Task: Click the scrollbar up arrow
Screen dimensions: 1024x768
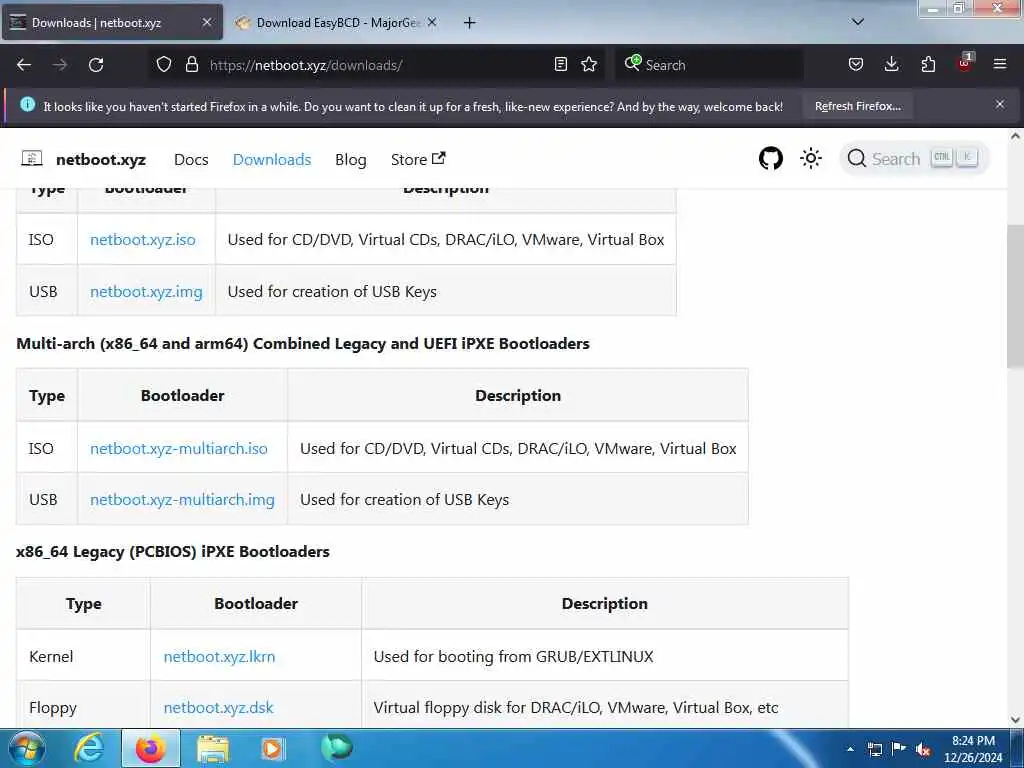Action: click(1015, 136)
